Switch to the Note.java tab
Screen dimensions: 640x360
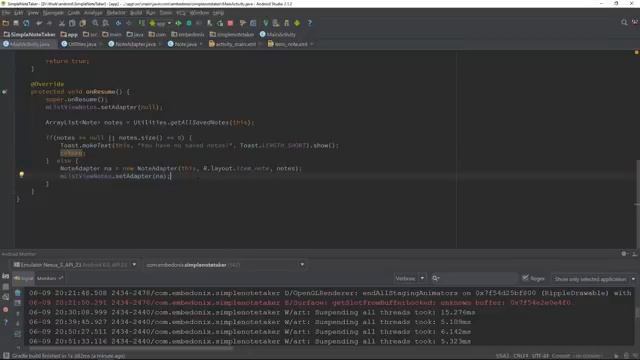(x=184, y=44)
